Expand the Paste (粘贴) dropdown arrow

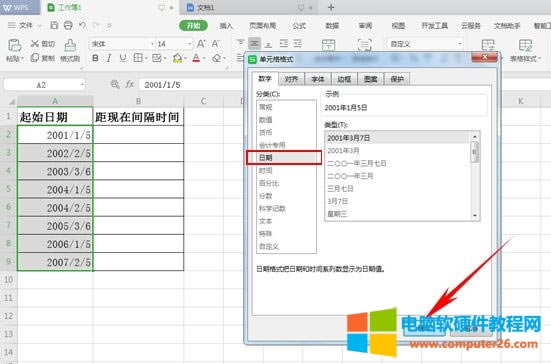click(x=22, y=59)
